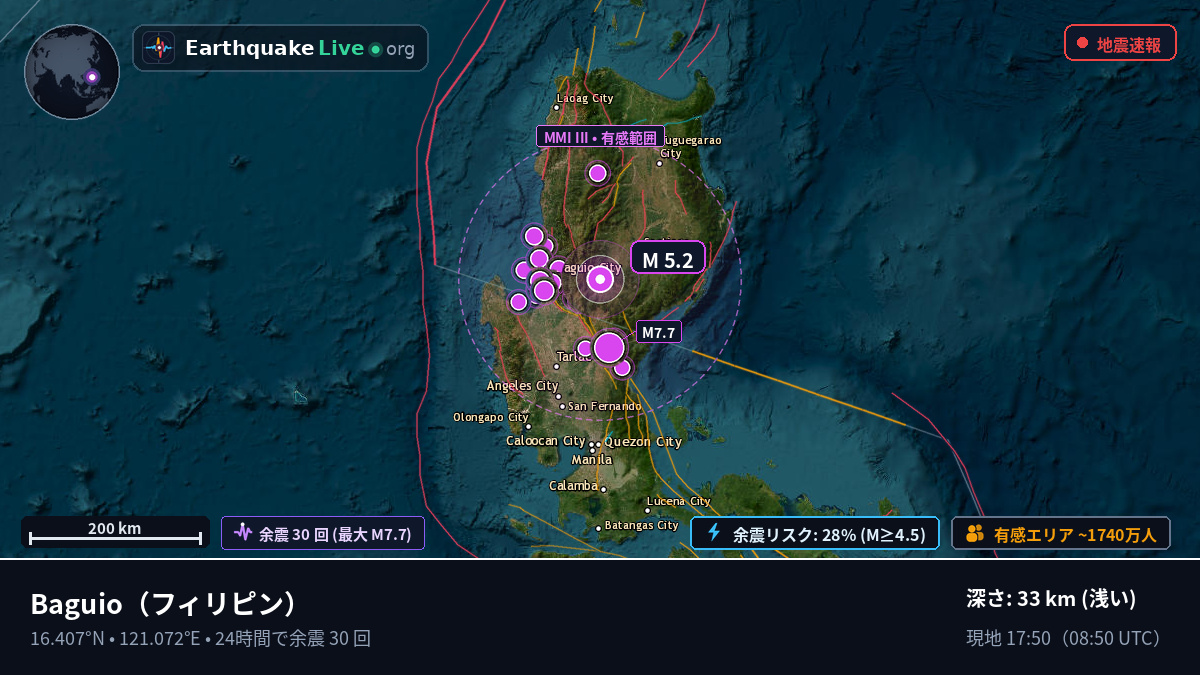This screenshot has width=1200, height=675.
Task: Click the aftershock waveform icon
Action: tap(242, 533)
